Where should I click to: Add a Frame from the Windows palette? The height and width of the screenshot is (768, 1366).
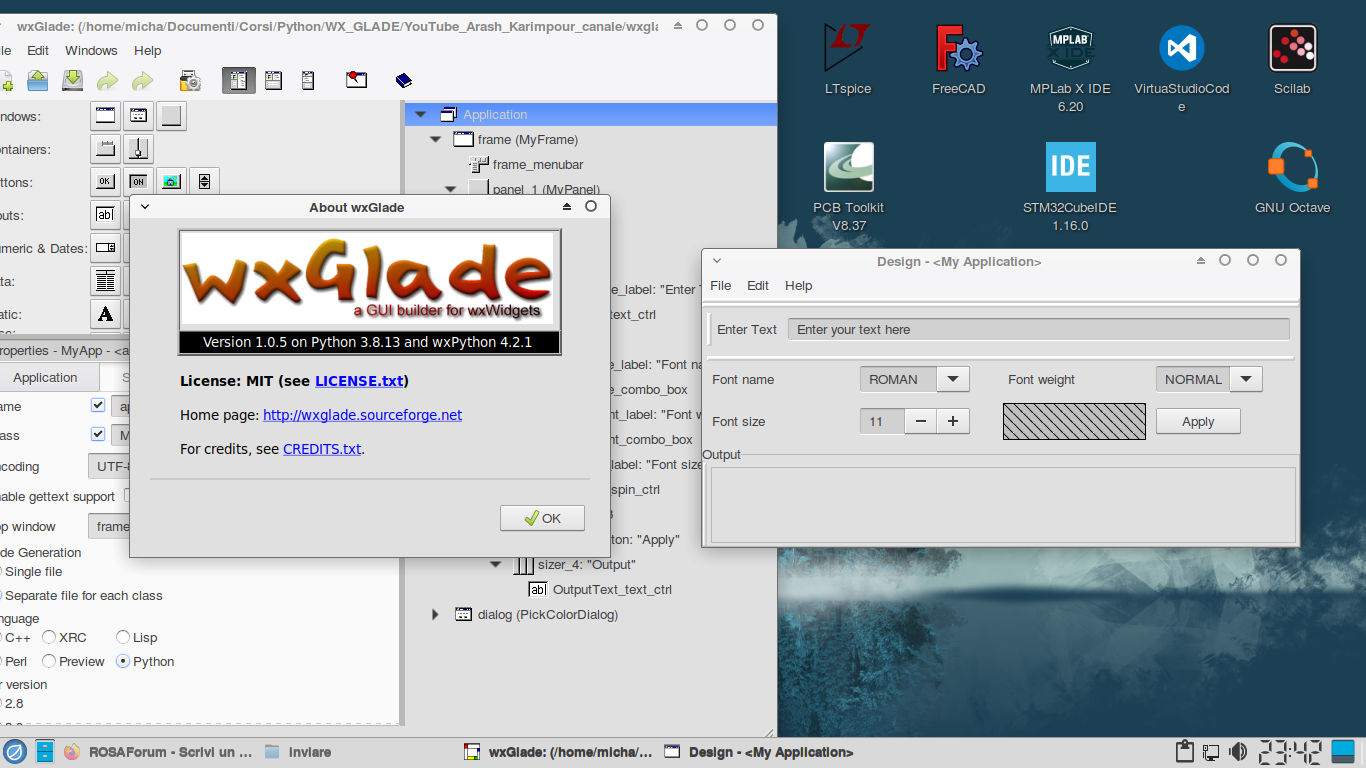pos(105,116)
